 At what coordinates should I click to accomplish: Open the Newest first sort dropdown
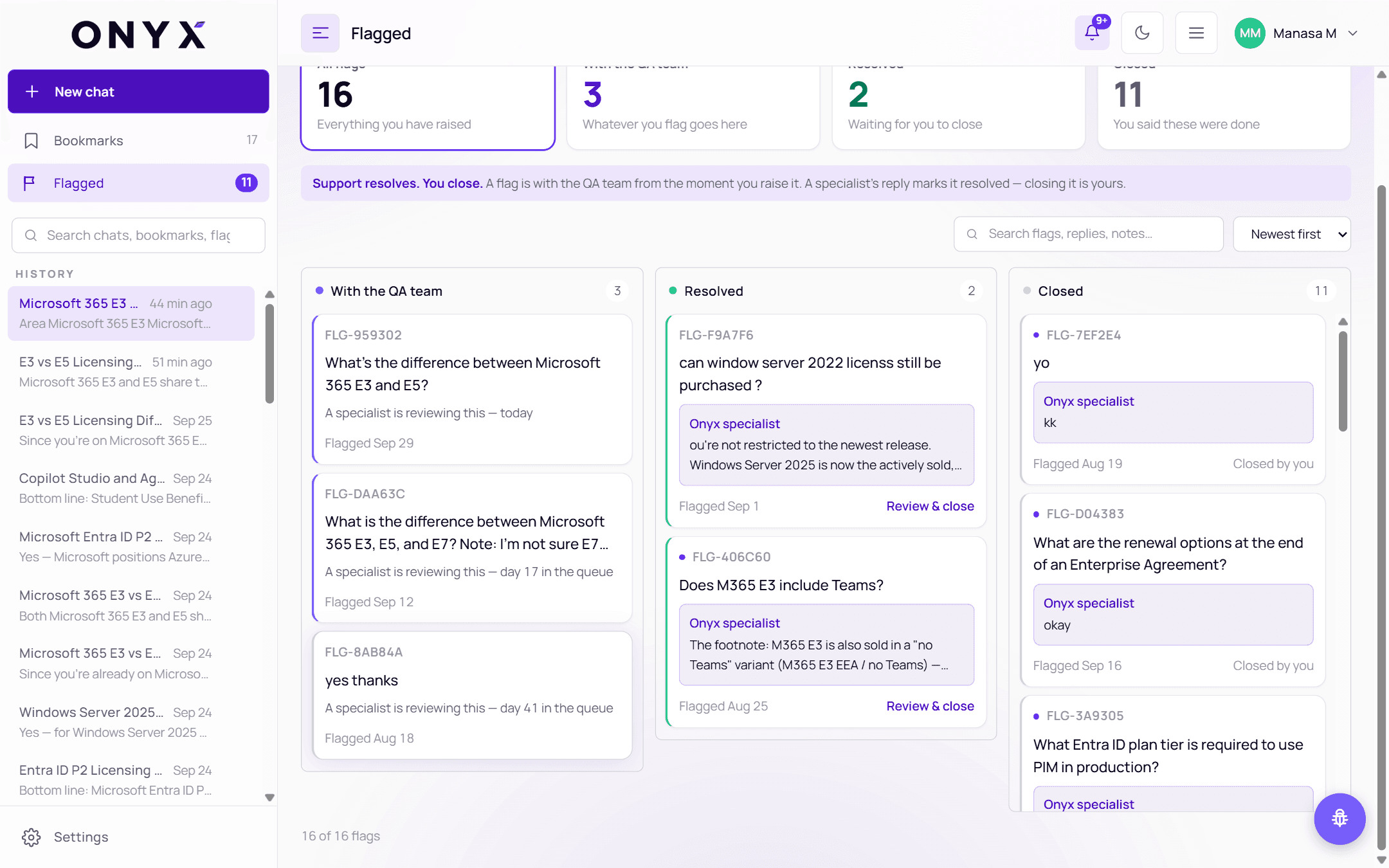pyautogui.click(x=1292, y=234)
